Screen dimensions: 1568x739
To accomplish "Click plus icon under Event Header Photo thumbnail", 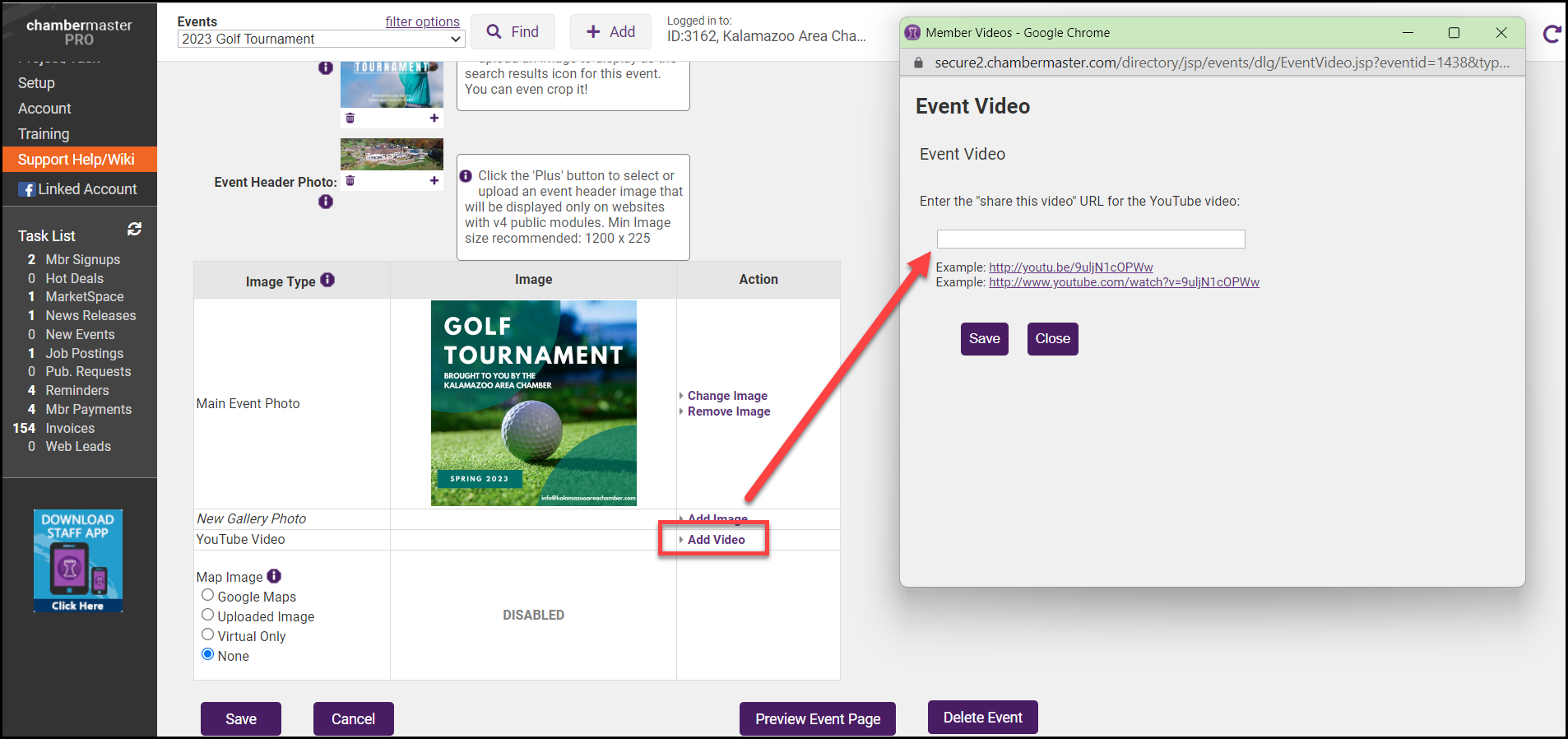I will (434, 181).
